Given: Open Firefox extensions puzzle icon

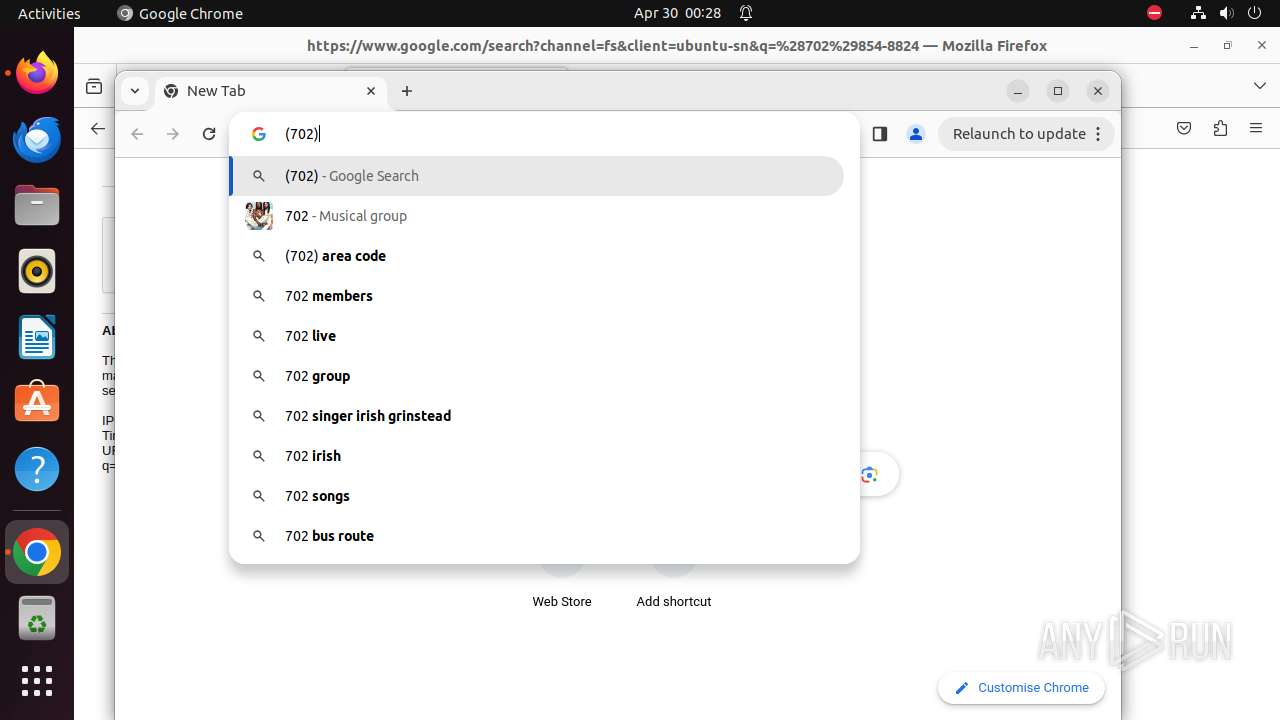Looking at the screenshot, I should pos(1220,128).
